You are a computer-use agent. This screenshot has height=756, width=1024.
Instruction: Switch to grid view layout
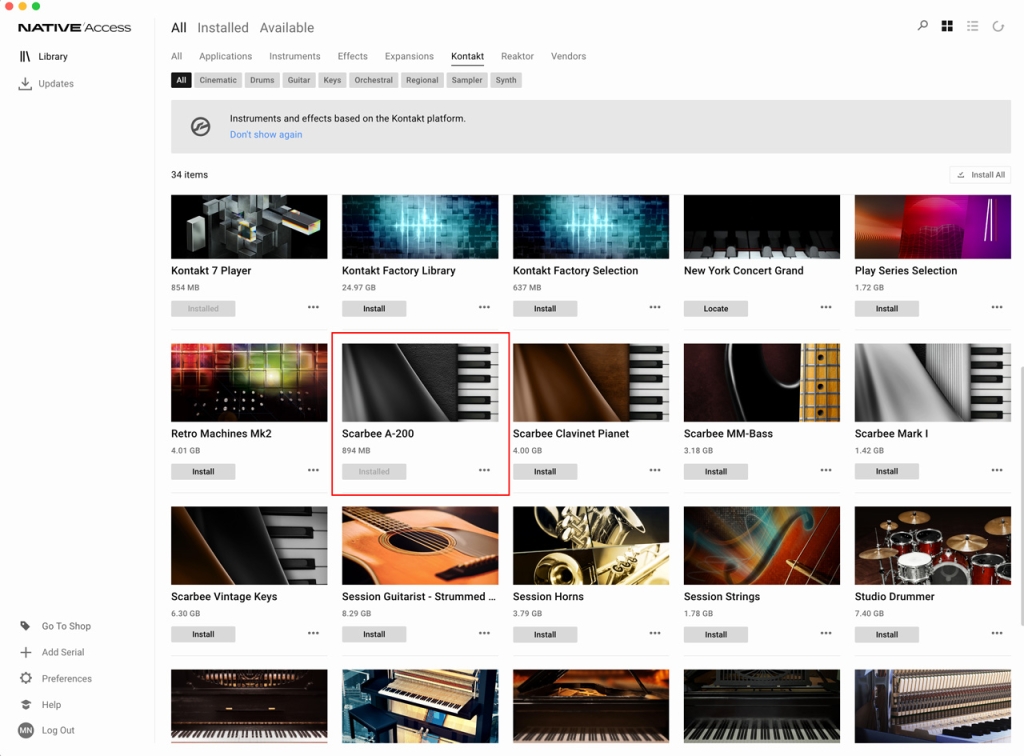[947, 26]
